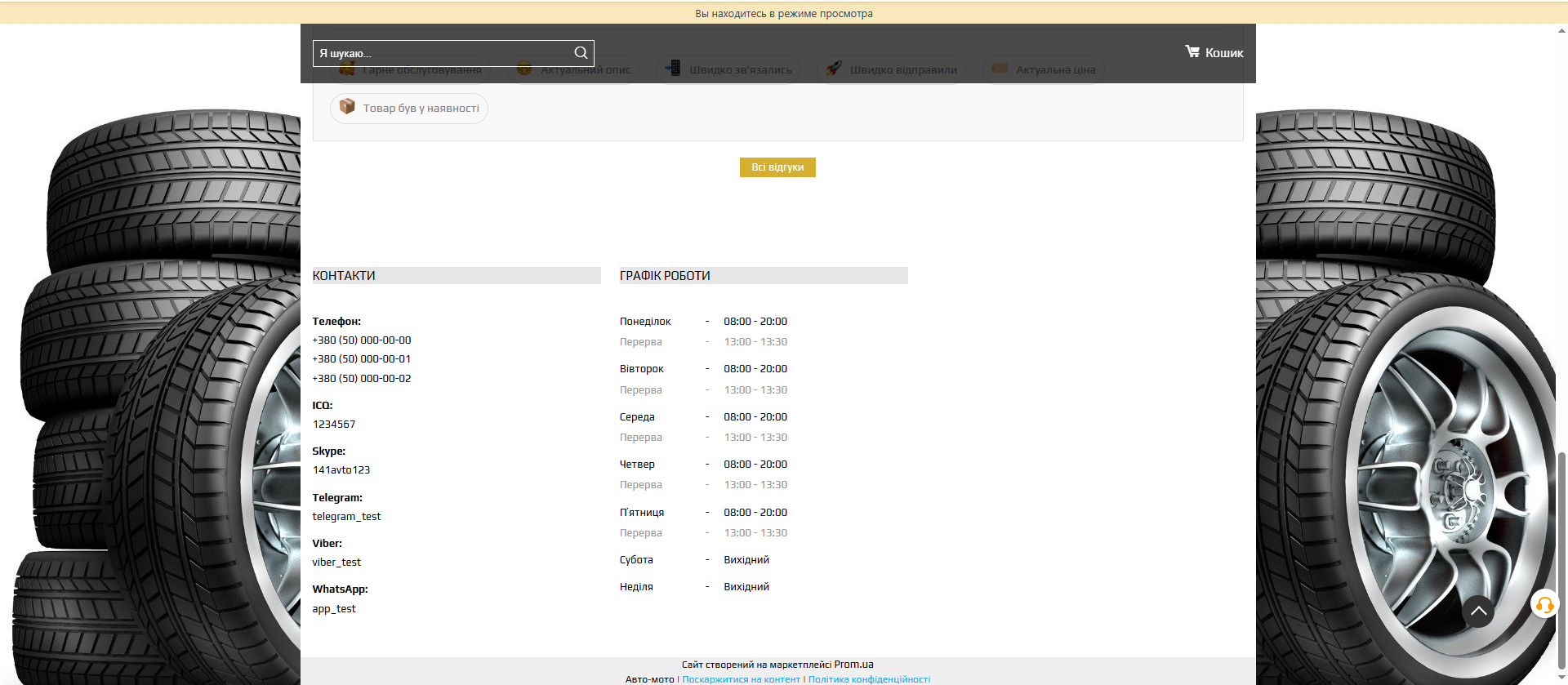1568x685 pixels.
Task: Click the Telegram contact telegram_test
Action: coord(346,517)
